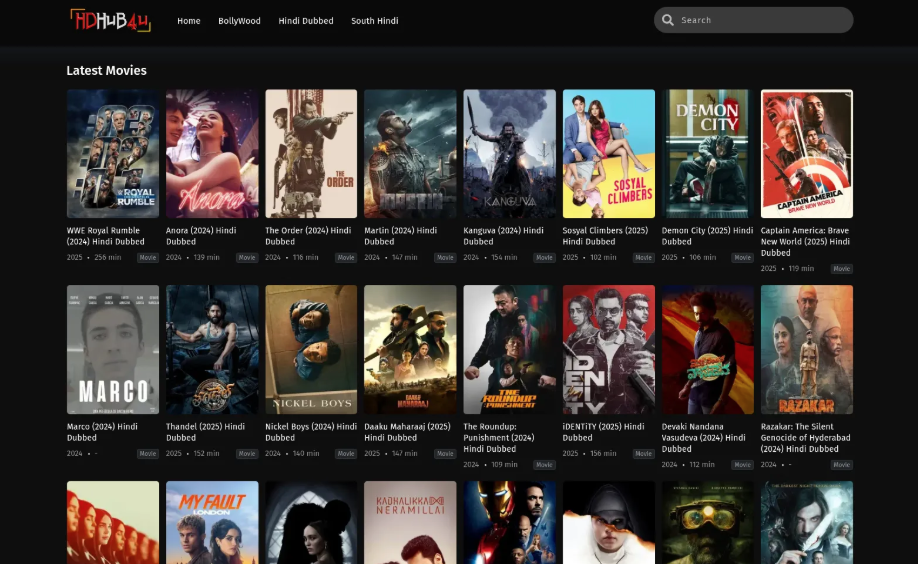Open the Kanguva movie poster
The image size is (918, 564).
[509, 153]
